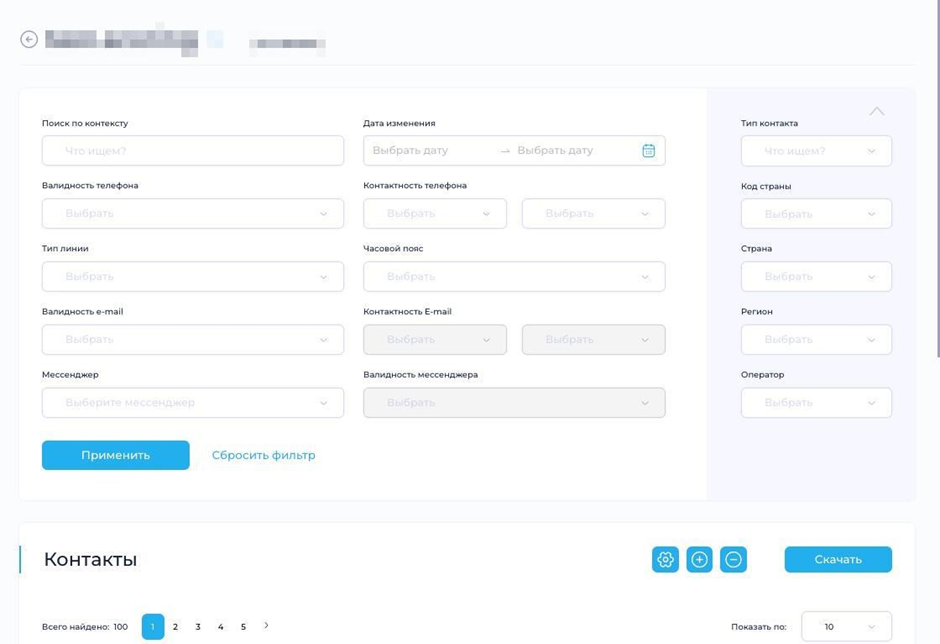The height and width of the screenshot is (644, 940).
Task: Click the Применить button
Action: coord(115,455)
